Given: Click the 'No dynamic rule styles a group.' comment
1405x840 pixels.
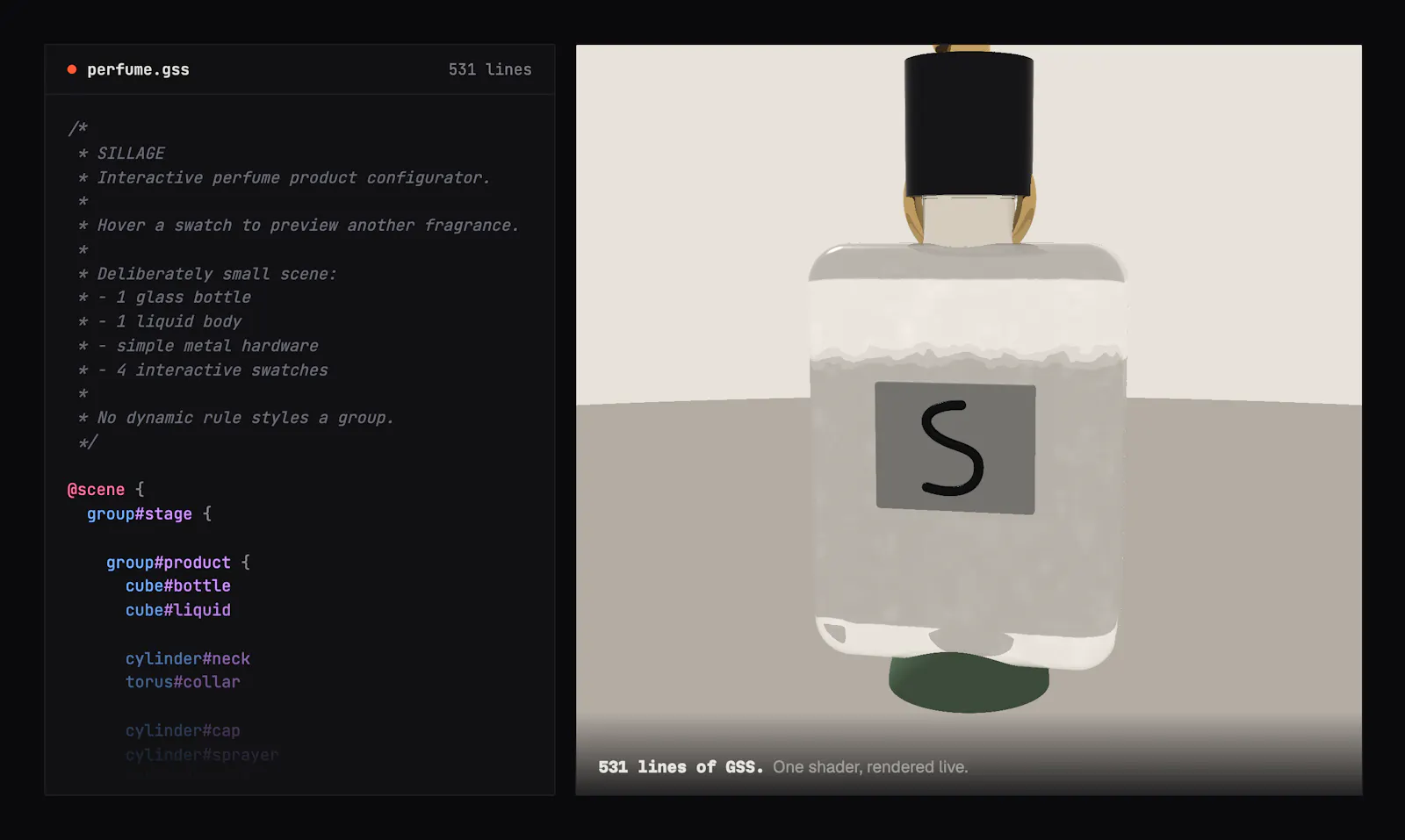Looking at the screenshot, I should [x=245, y=418].
